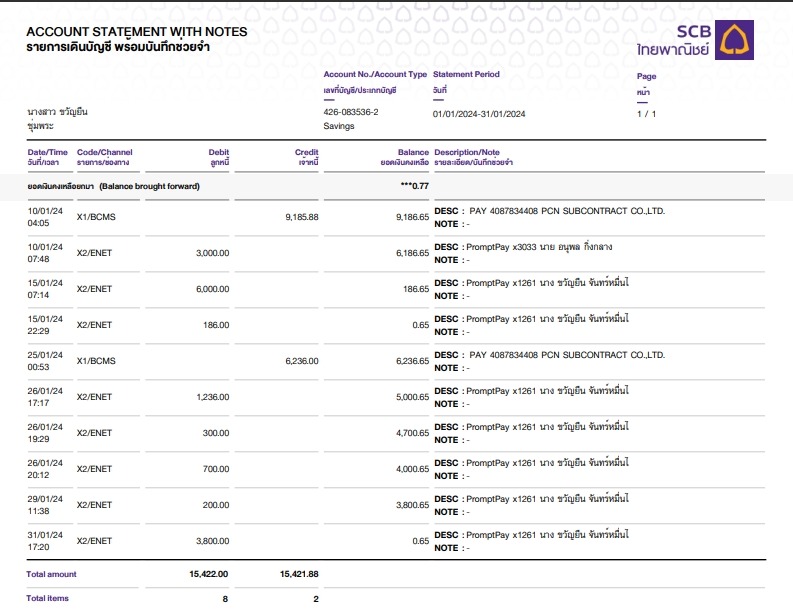Click the Balance column header

[413, 152]
